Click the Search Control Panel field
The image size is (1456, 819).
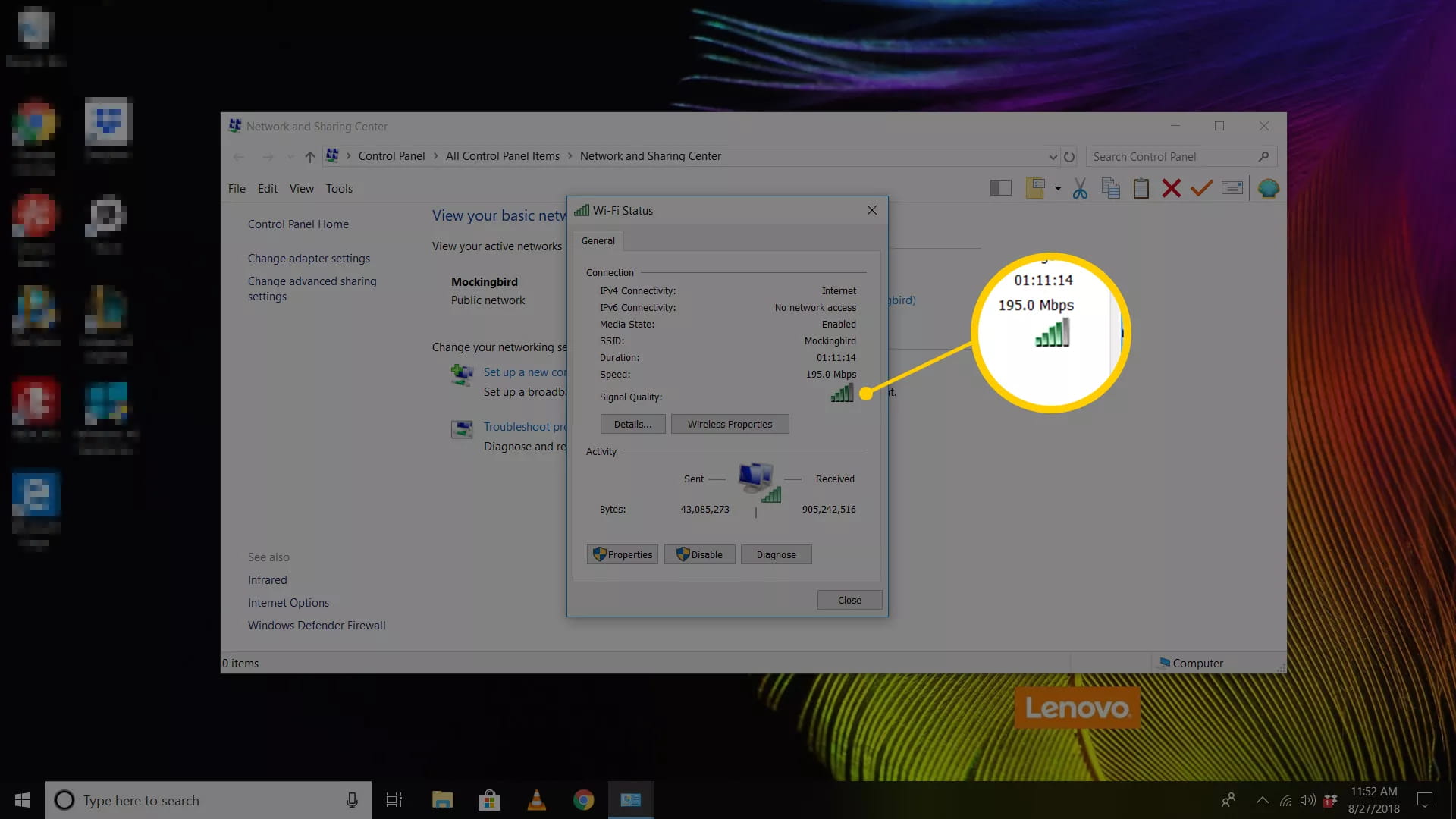click(1172, 157)
